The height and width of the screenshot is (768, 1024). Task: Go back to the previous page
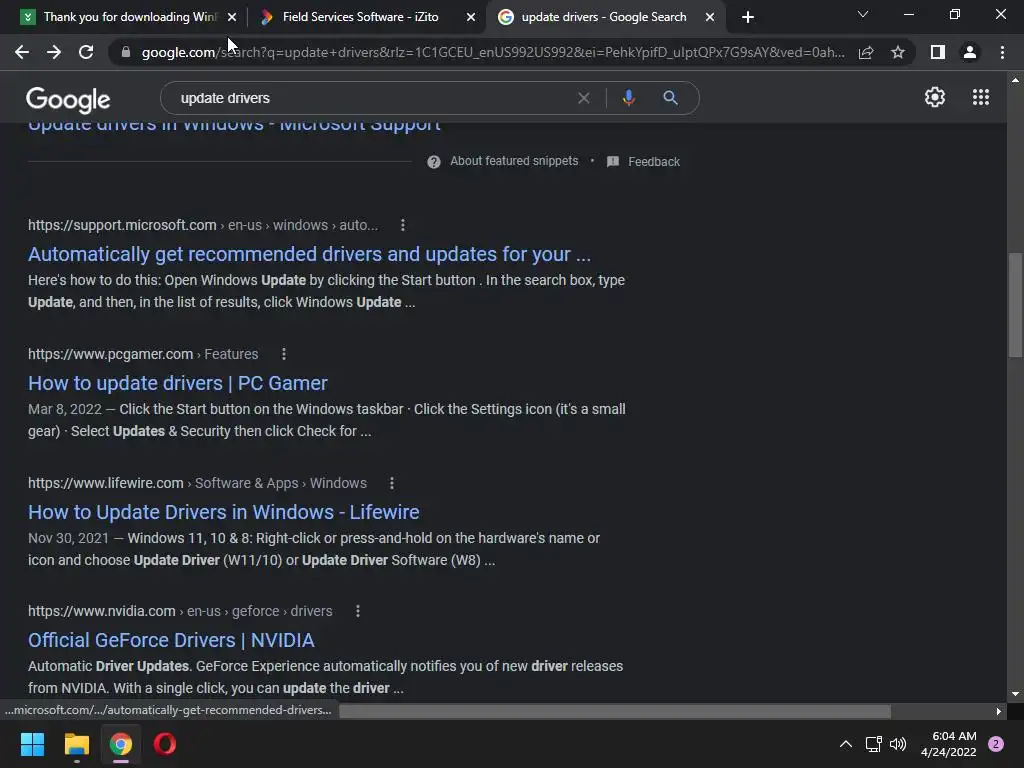coord(22,52)
